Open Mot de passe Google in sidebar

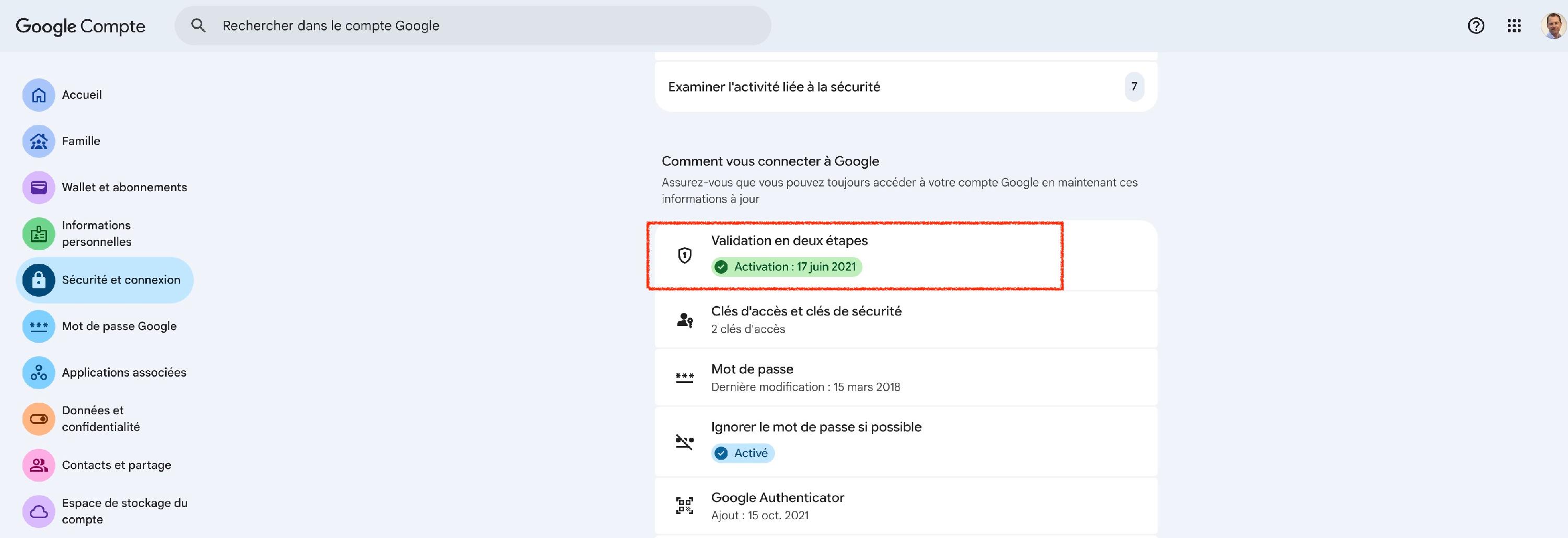[x=105, y=326]
